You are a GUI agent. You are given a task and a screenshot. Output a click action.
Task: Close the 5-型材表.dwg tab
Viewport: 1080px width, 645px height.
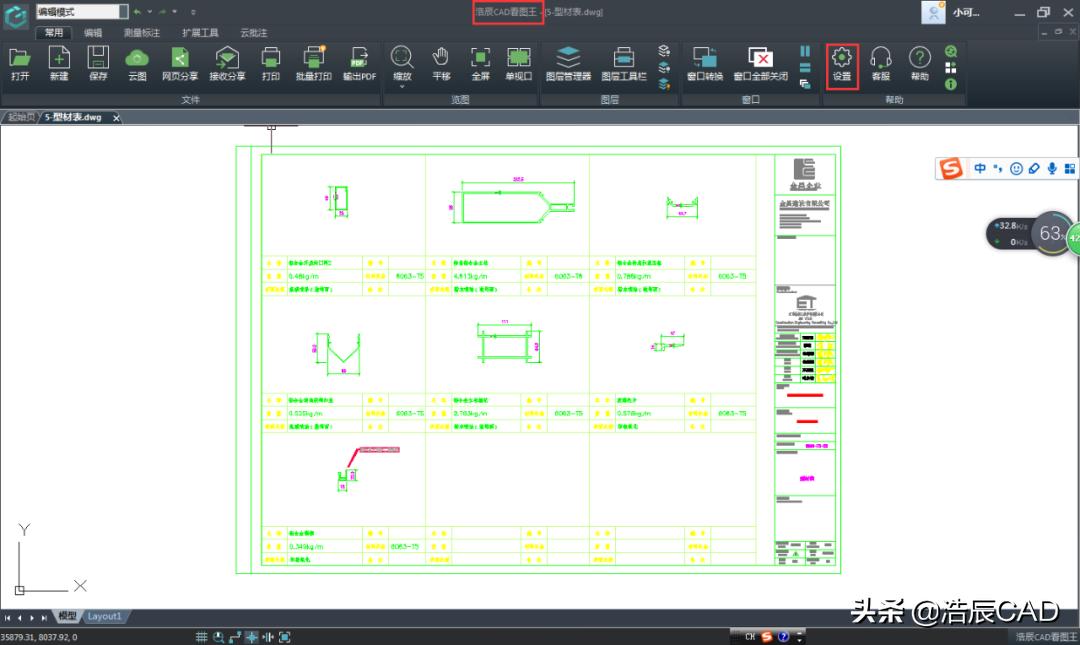tap(116, 118)
